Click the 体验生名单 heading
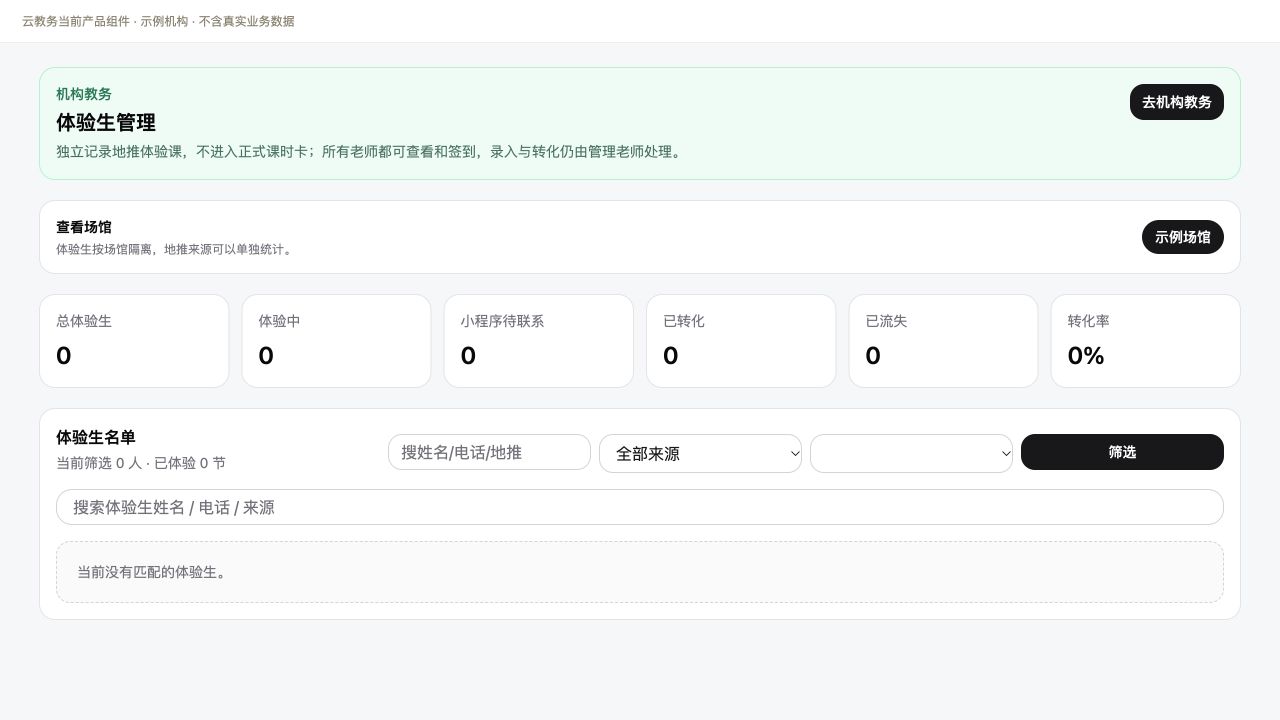The width and height of the screenshot is (1280, 720). pos(96,437)
